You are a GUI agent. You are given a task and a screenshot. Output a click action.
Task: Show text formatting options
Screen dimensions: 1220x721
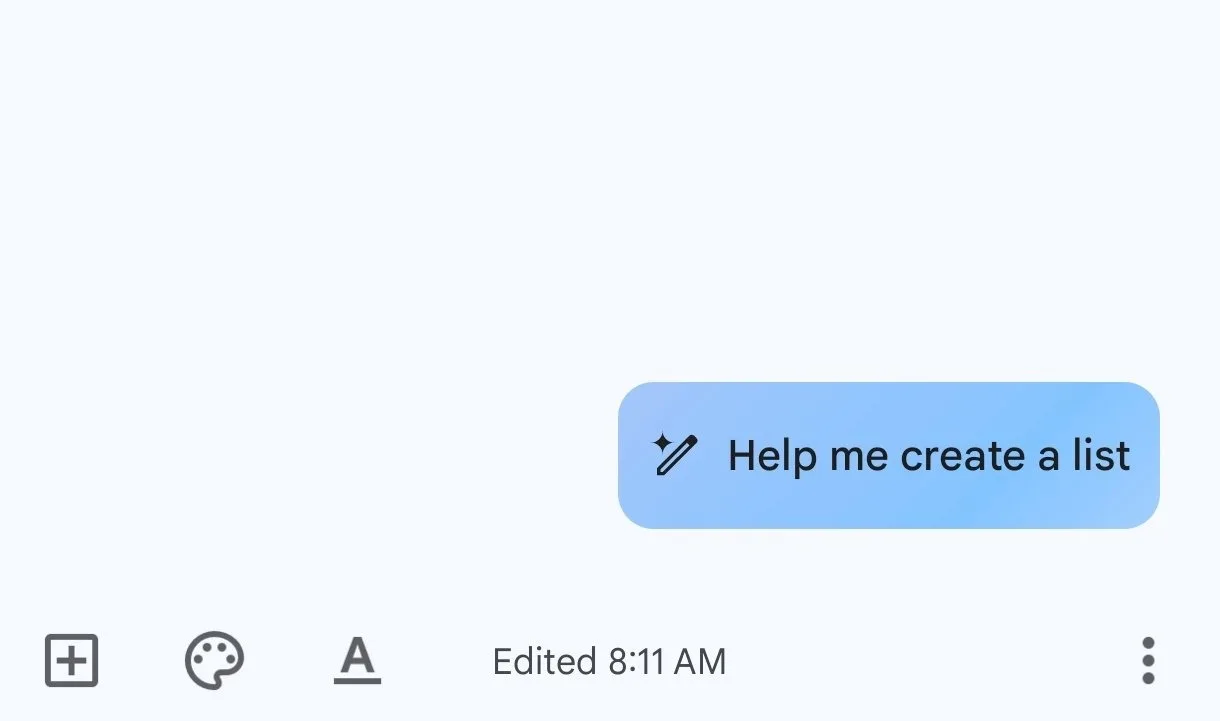(x=357, y=661)
